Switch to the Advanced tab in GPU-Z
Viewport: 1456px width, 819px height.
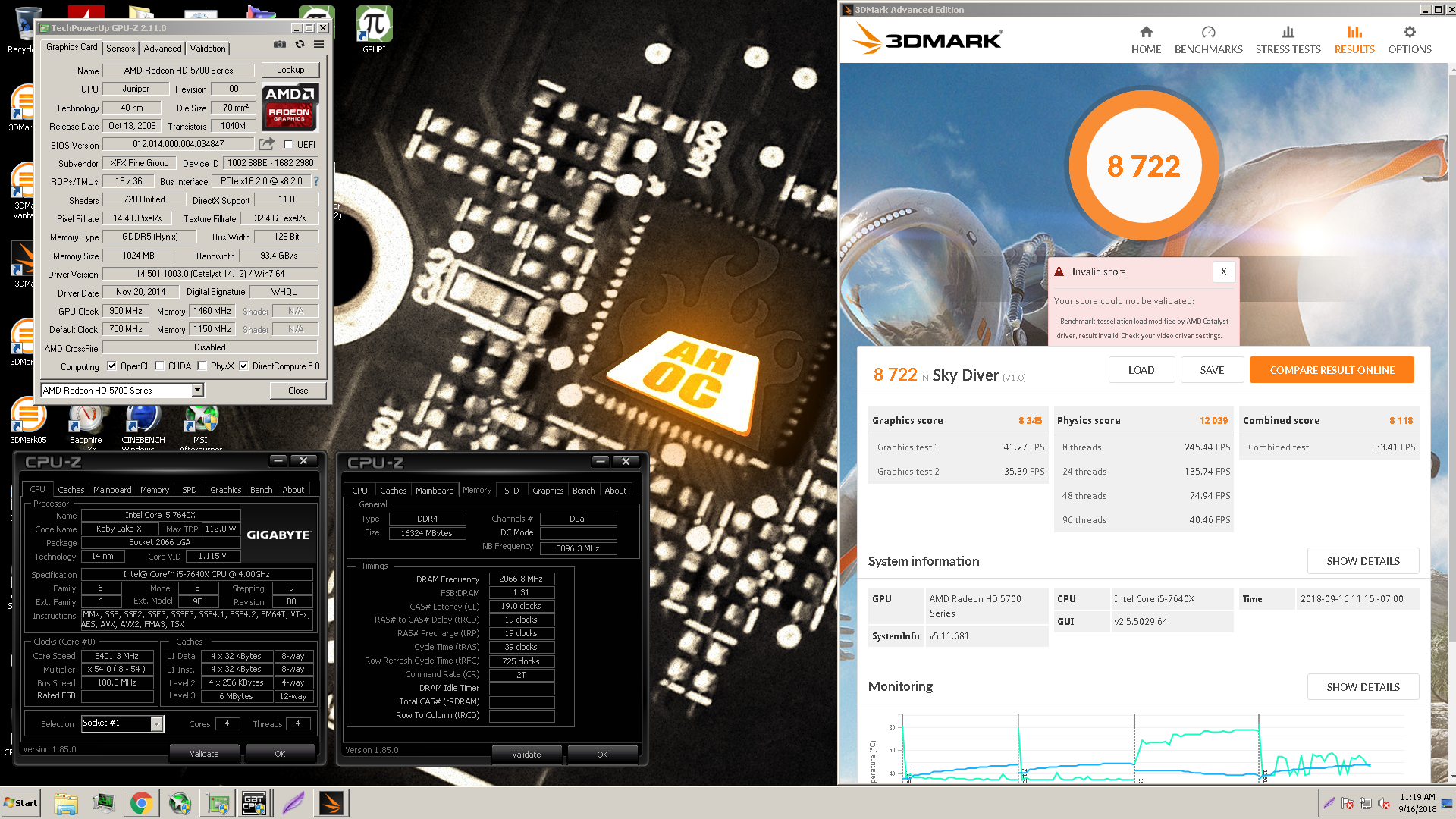pyautogui.click(x=163, y=48)
